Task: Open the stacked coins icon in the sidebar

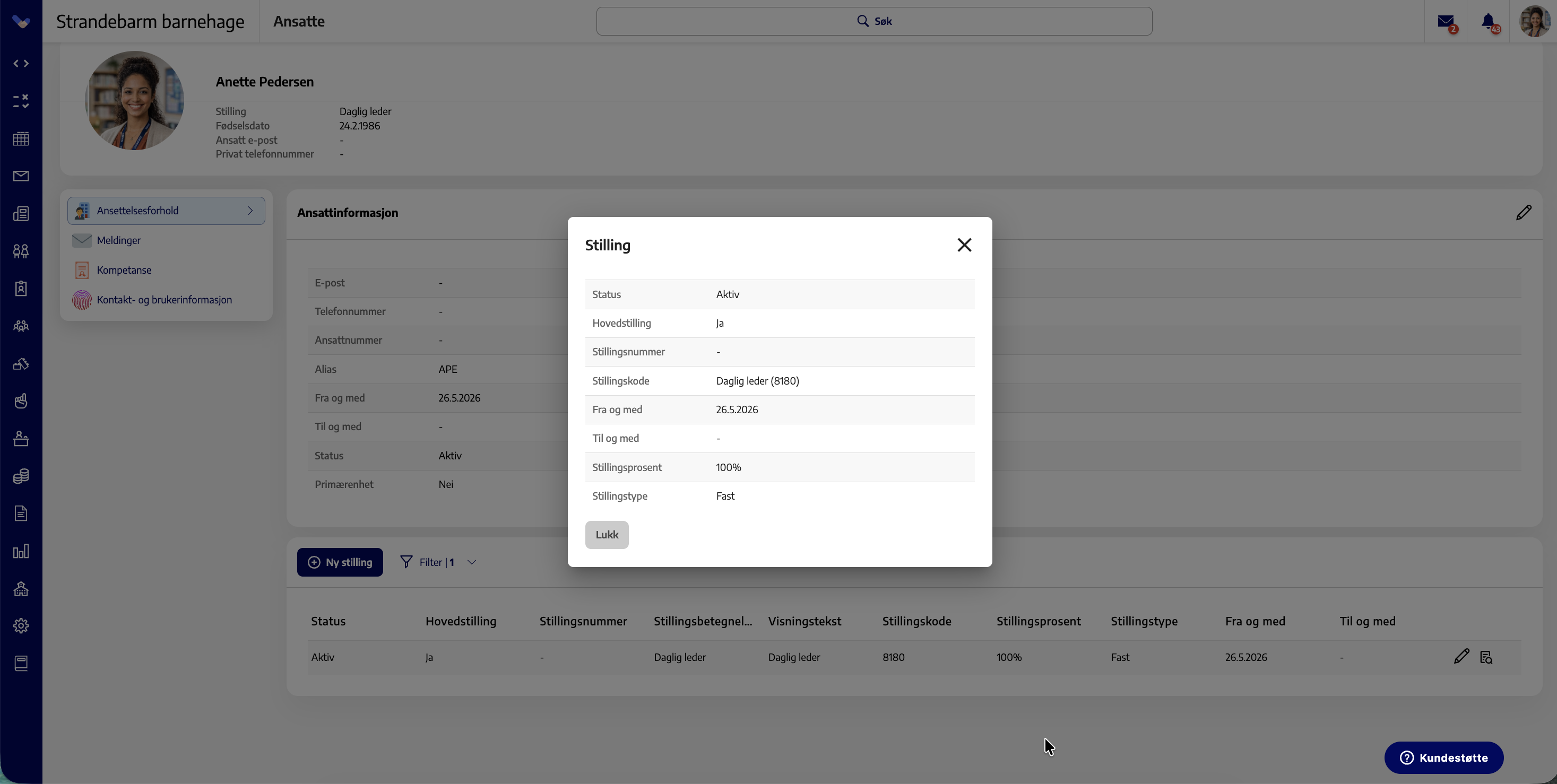Action: pyautogui.click(x=21, y=476)
